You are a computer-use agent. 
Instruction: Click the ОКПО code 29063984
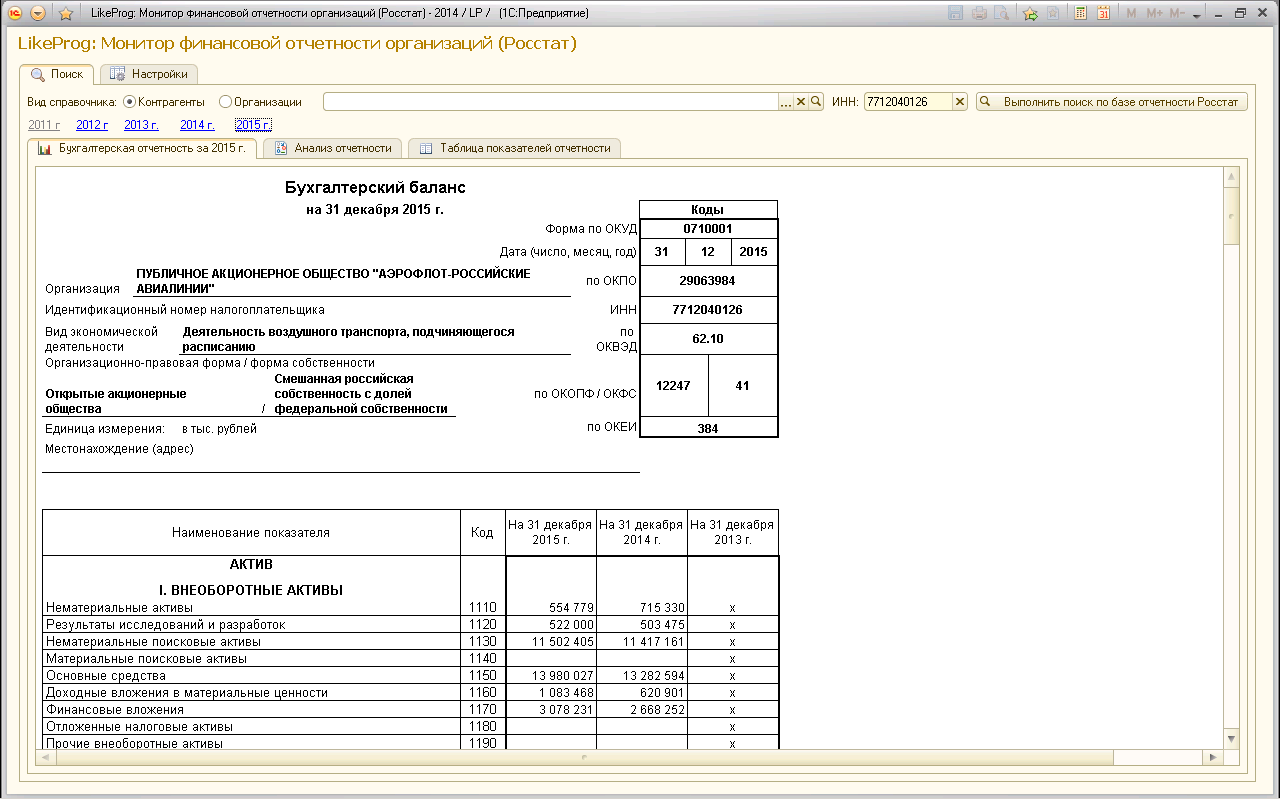[x=708, y=281]
